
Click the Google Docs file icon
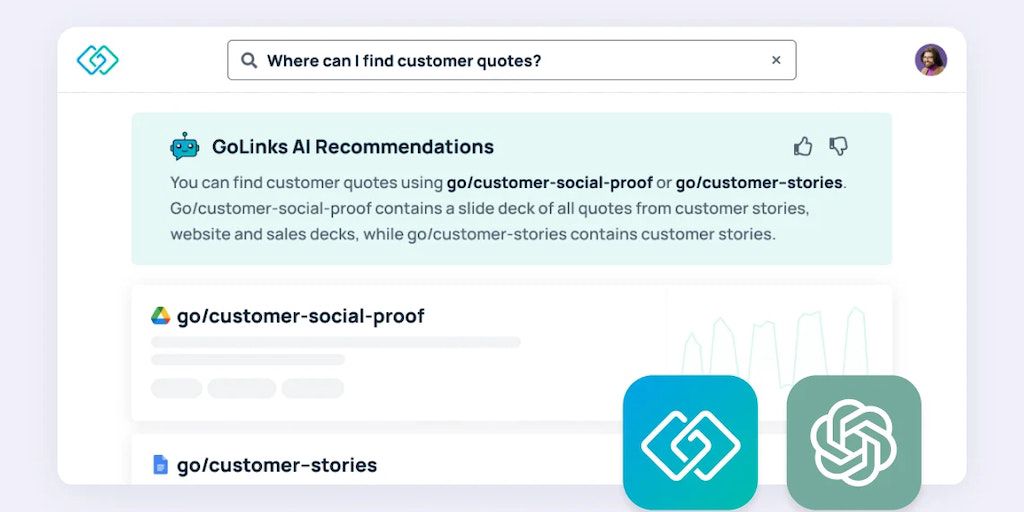pos(160,465)
